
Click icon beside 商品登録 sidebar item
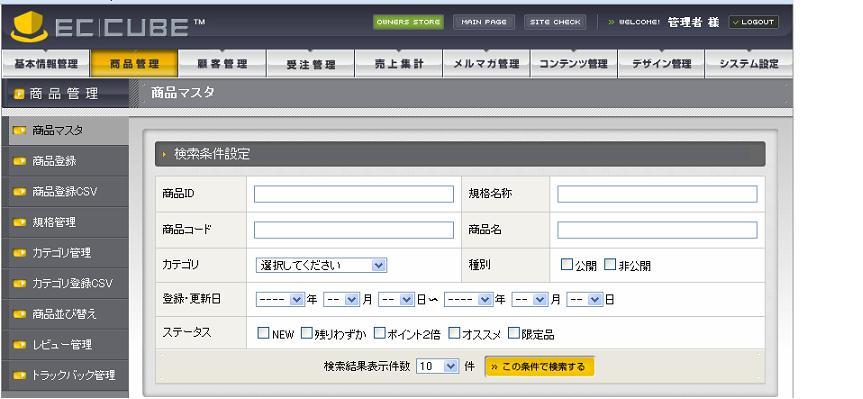coord(19,161)
